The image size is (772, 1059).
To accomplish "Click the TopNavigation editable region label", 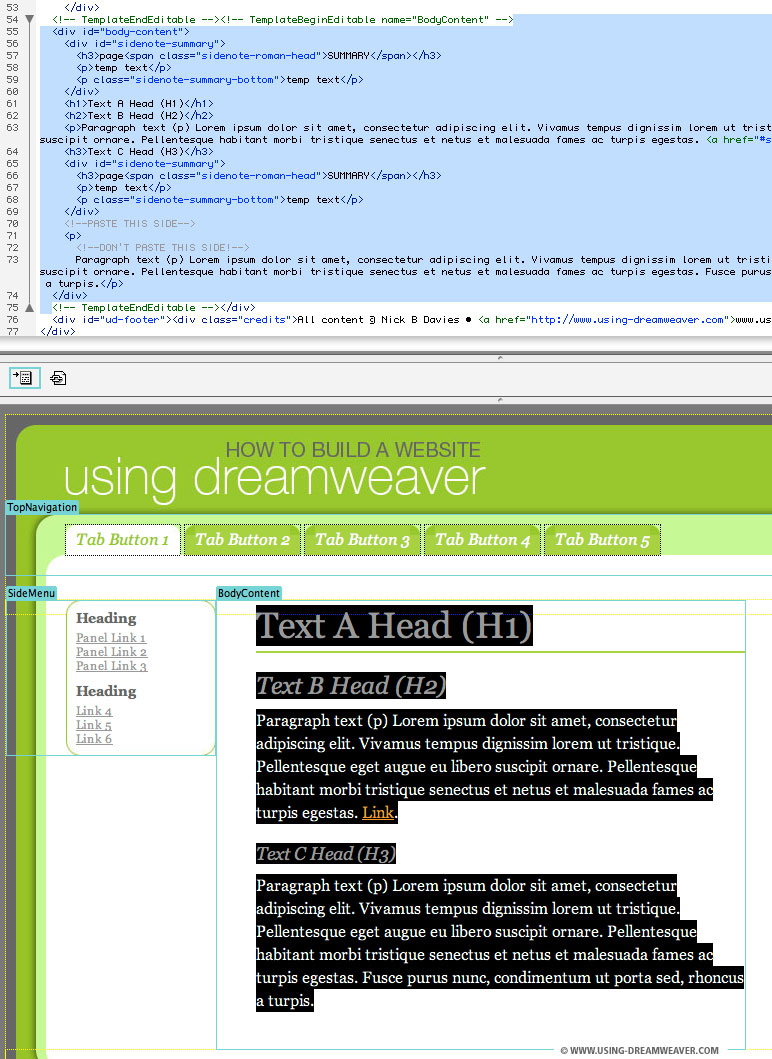I will coord(42,507).
